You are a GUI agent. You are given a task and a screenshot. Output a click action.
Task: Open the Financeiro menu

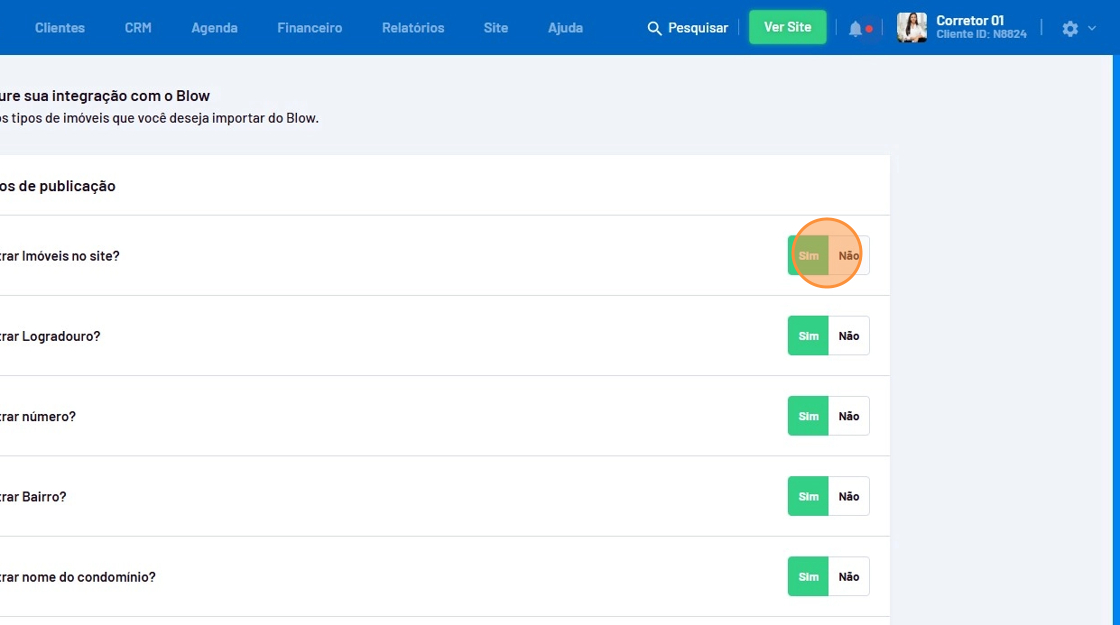309,28
